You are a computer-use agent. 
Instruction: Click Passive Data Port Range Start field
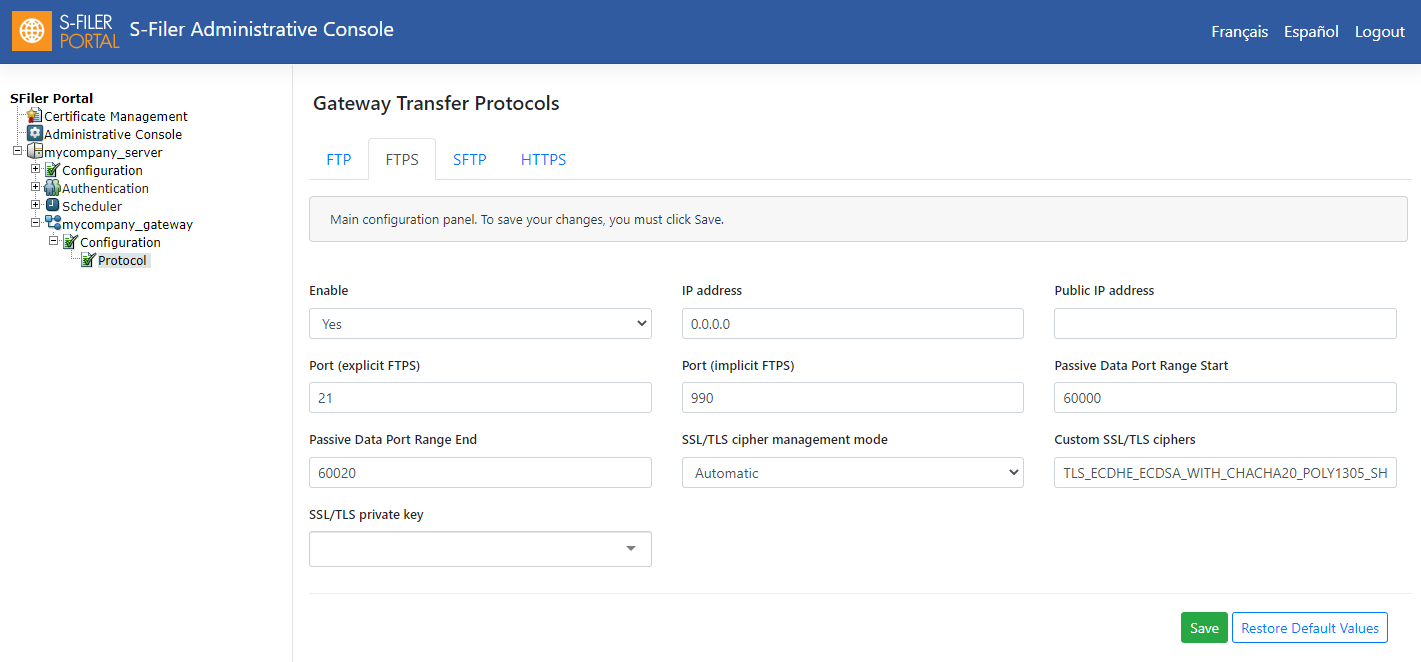(1225, 398)
